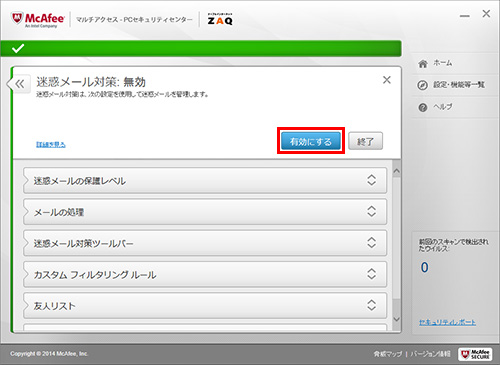Expand カスタム フィルタリング ルール section
Image resolution: width=500 pixels, height=365 pixels.
coord(205,274)
